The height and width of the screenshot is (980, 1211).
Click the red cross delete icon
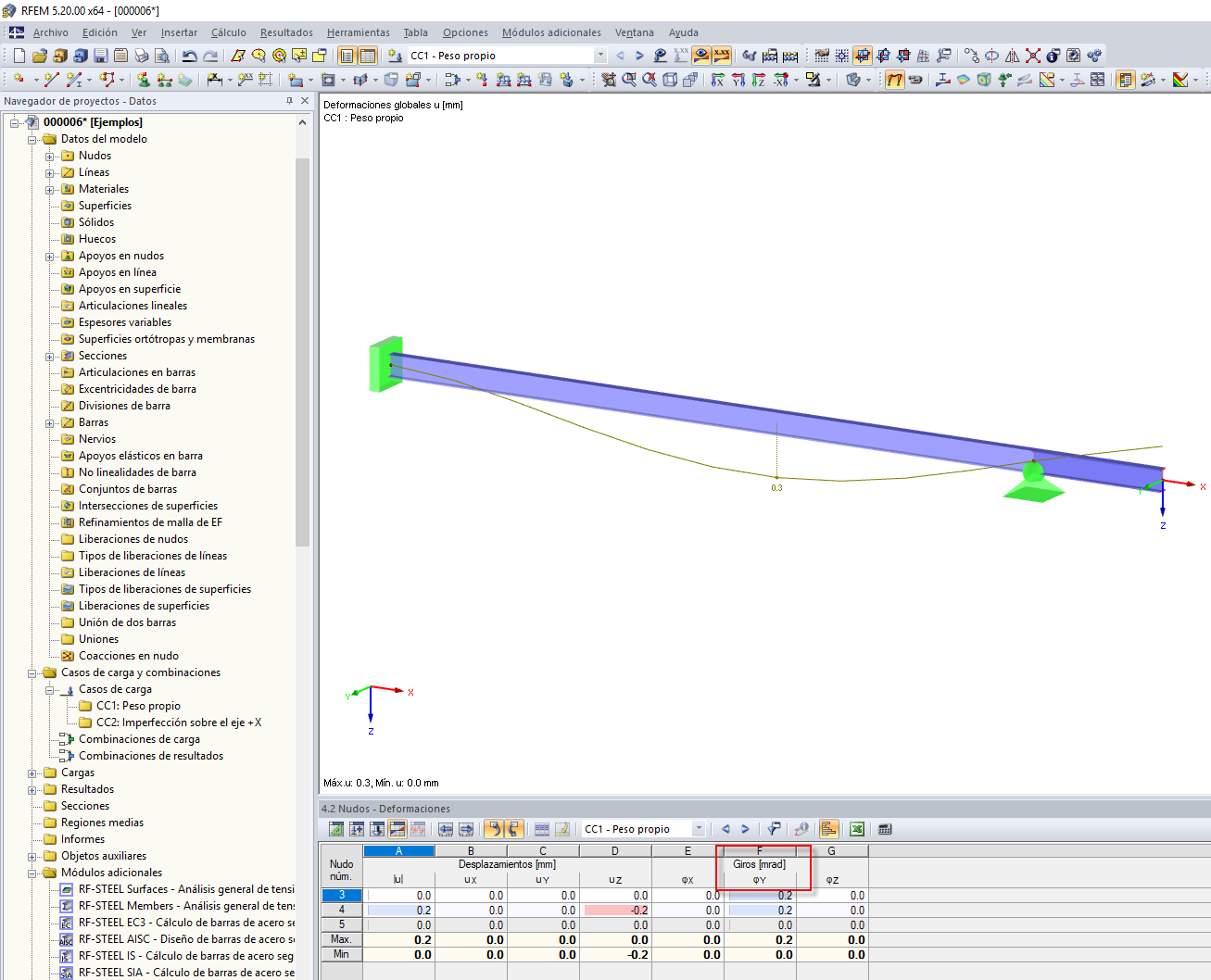(x=1033, y=56)
